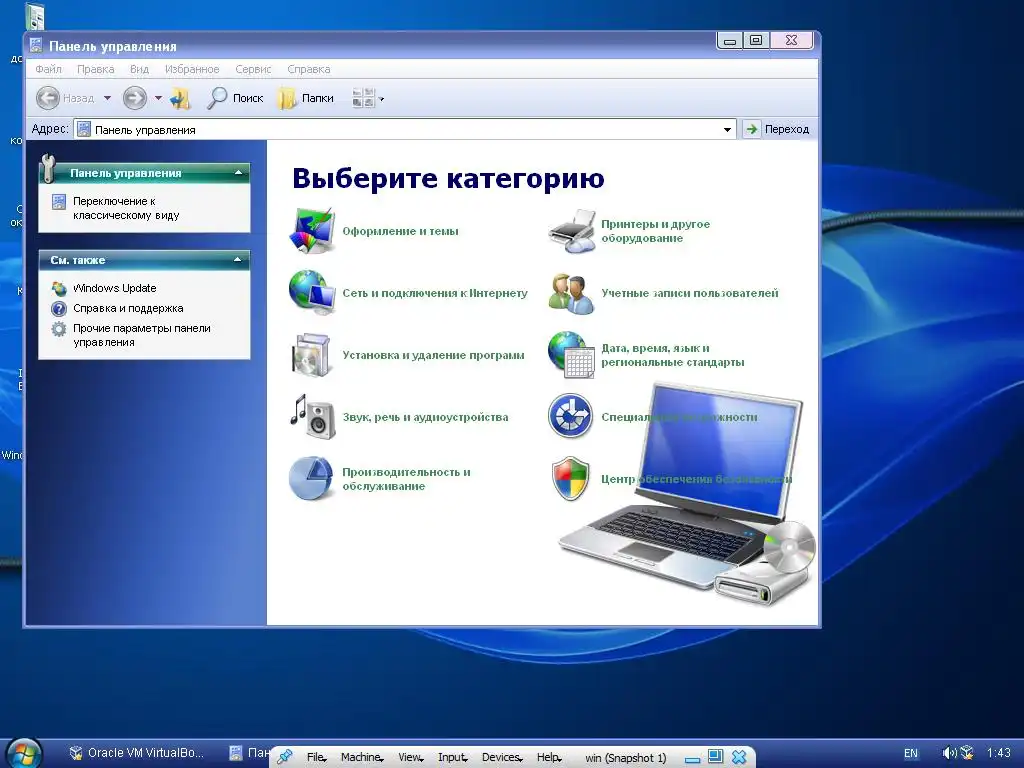Click Звук, речь и аудиоустройства link
This screenshot has height=768, width=1024.
(425, 417)
